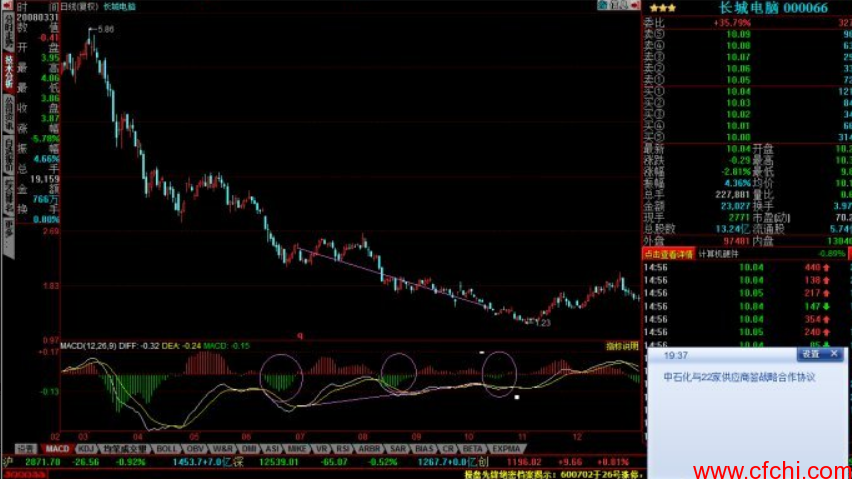
Task: Open the 中石化与22家供应商 news headline
Action: tap(739, 377)
